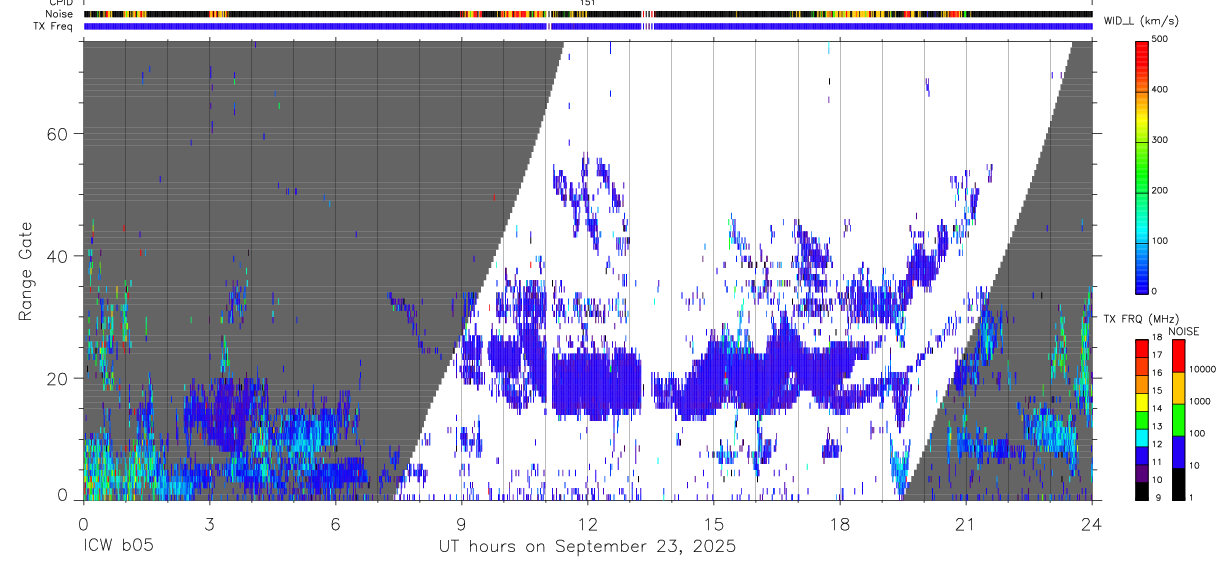Click the blue TX Freq strip above the plot
Image resolution: width=1228 pixels, height=567 pixels.
click(x=588, y=26)
